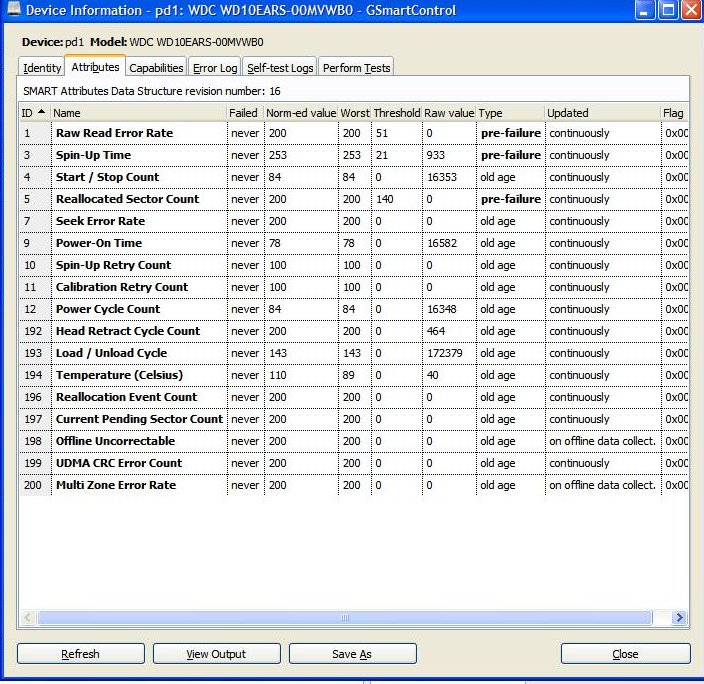704x684 pixels.
Task: Select the Spin-Up Time row
Action: (354, 155)
